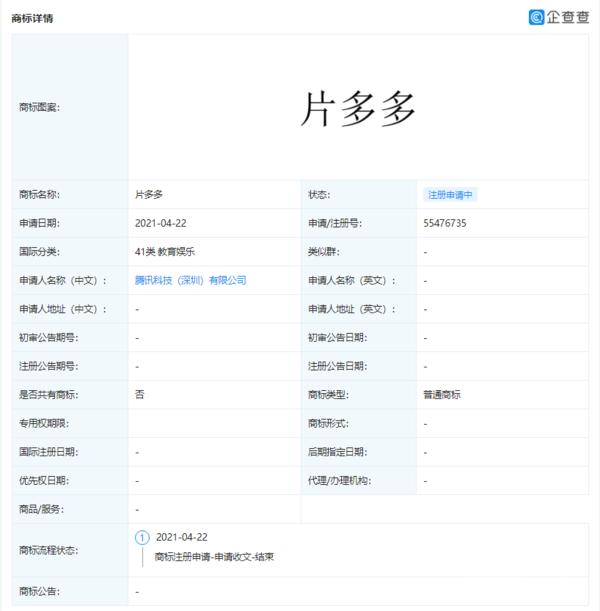Click the 申请人名称（英文） label

coord(352,281)
